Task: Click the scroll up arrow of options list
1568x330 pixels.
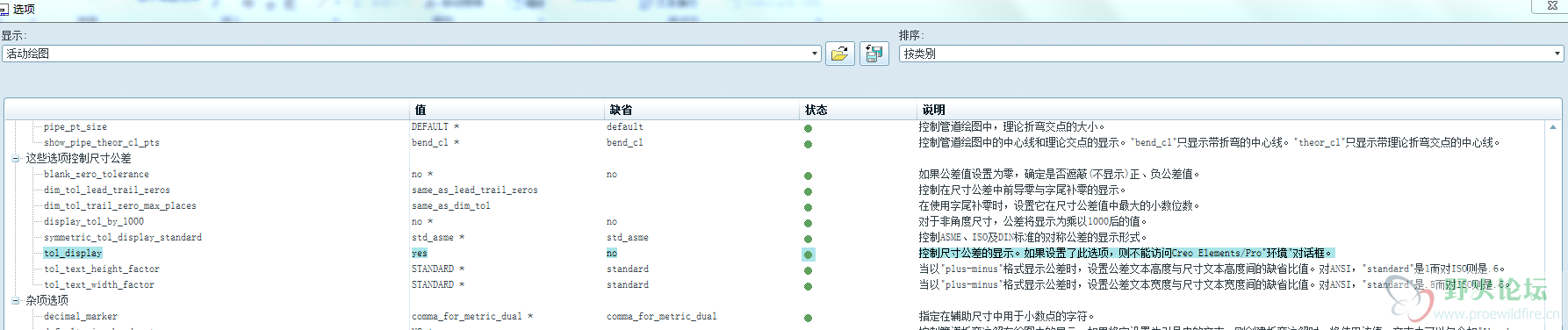Action: pos(1553,127)
